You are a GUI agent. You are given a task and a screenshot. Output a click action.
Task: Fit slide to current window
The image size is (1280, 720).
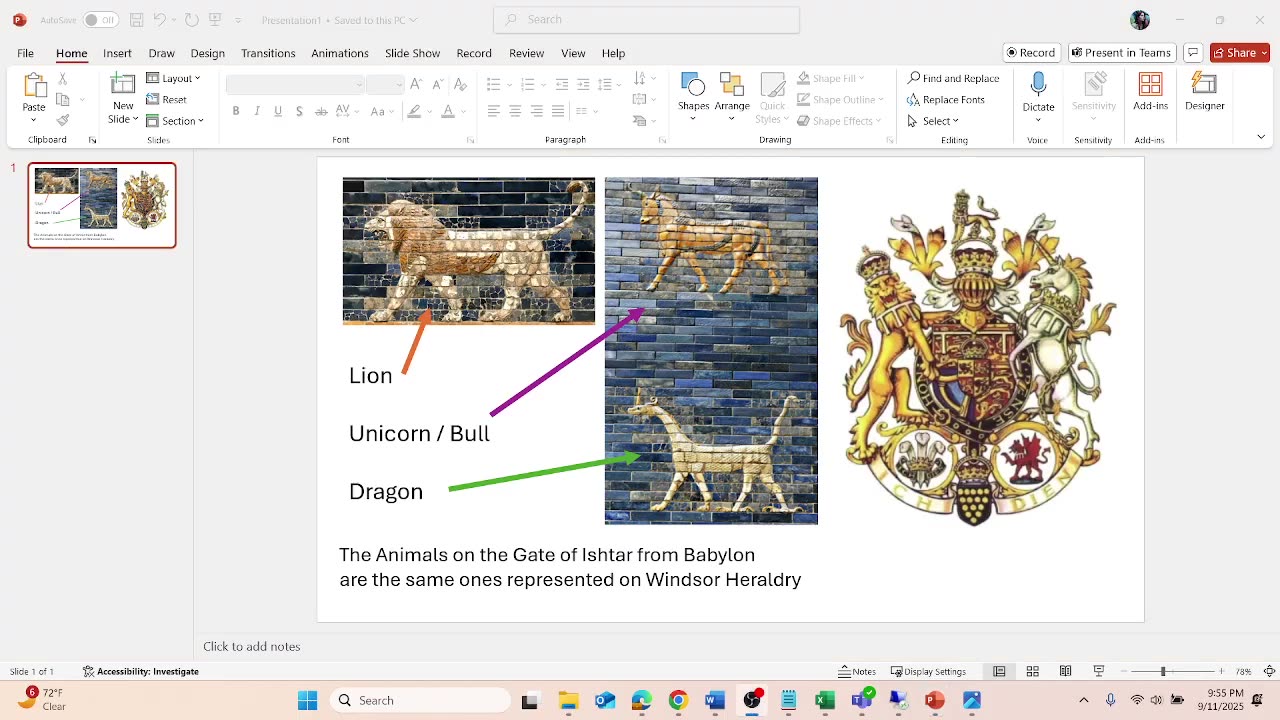click(1269, 672)
